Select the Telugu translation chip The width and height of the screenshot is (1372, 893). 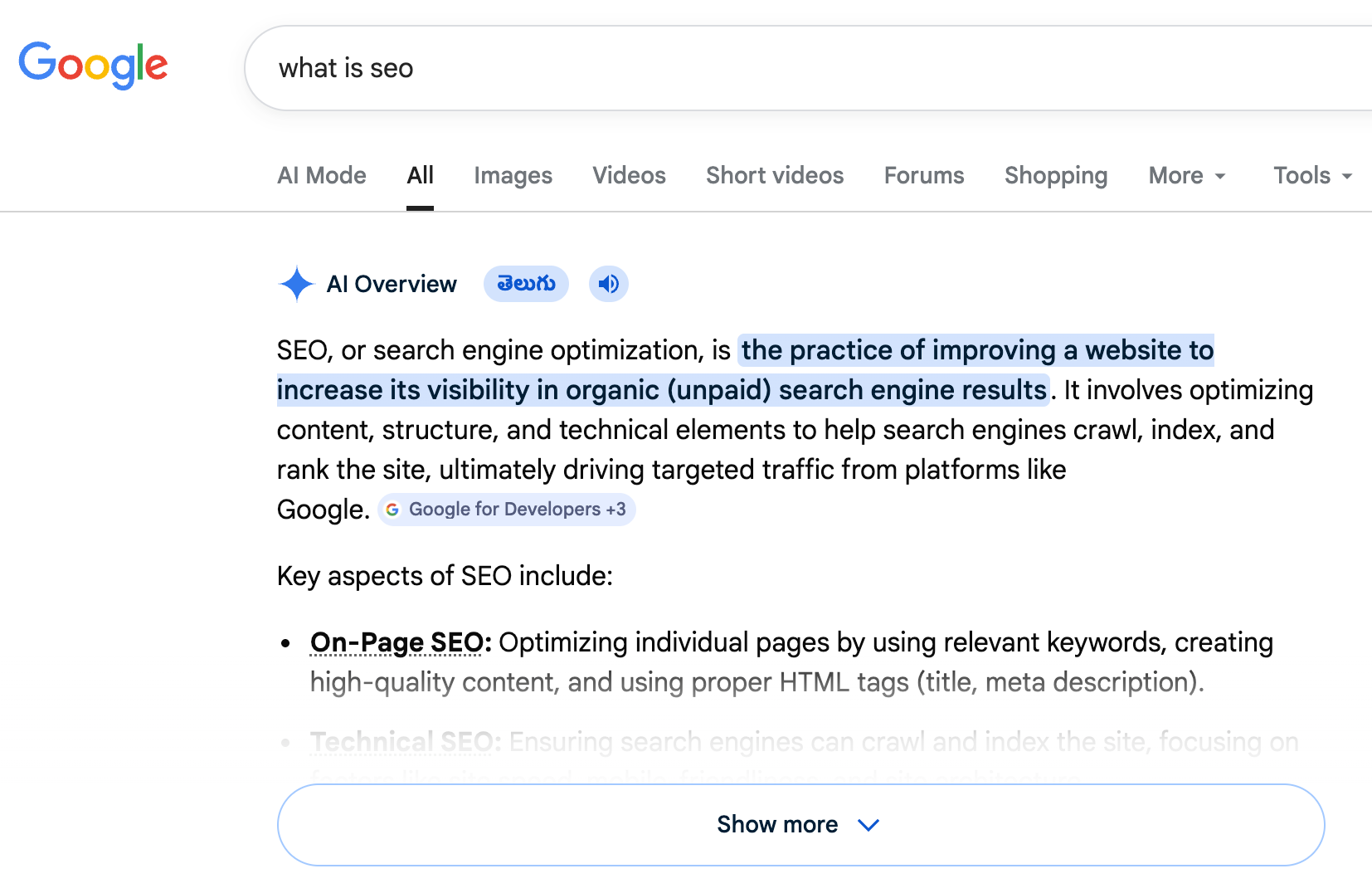[526, 284]
